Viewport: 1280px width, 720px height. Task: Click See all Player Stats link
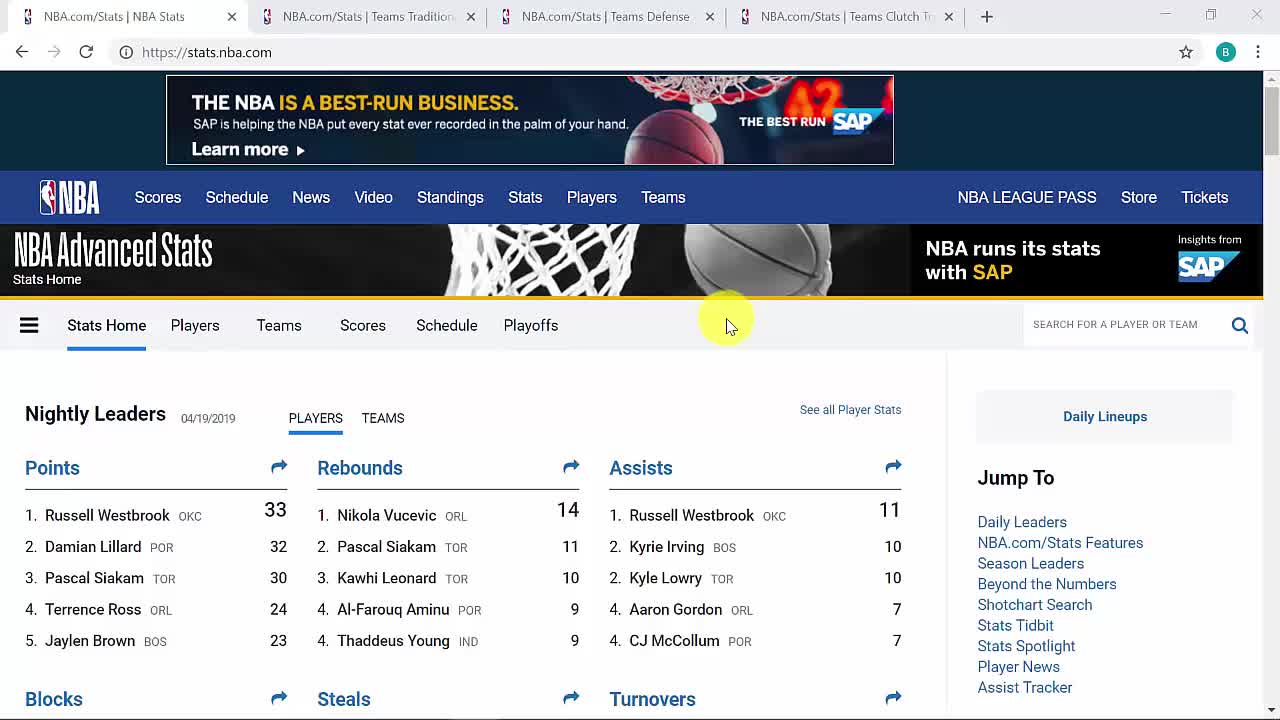[x=850, y=410]
